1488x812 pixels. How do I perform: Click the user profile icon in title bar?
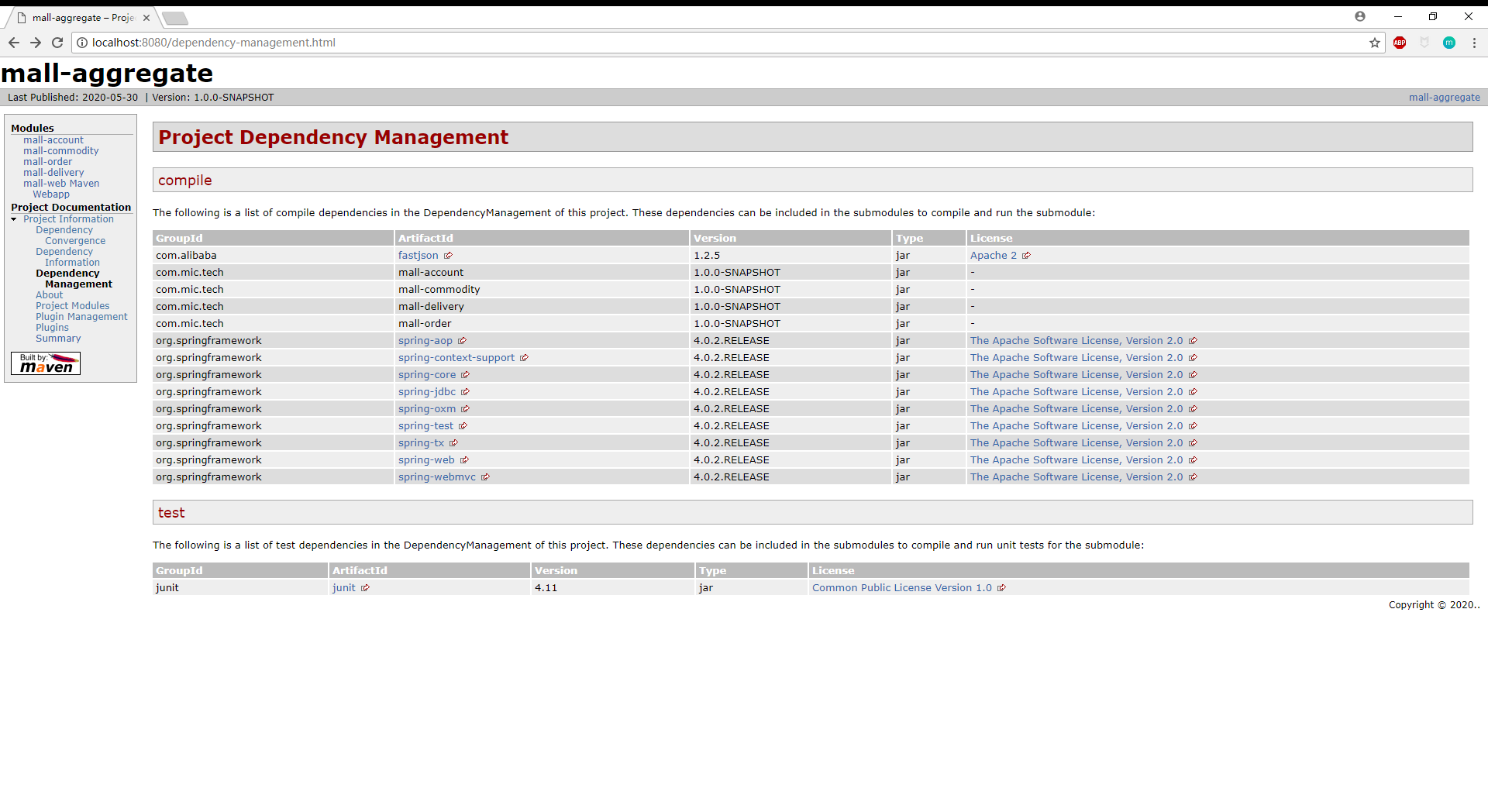(x=1360, y=16)
